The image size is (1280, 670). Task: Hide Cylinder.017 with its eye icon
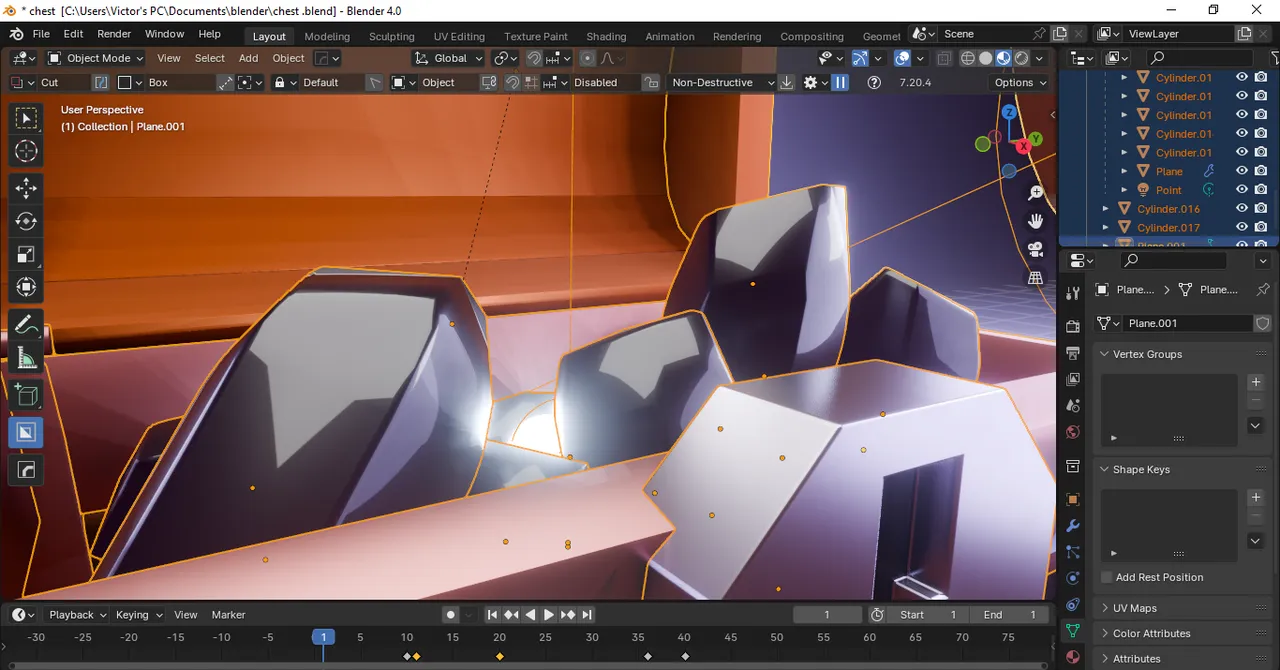coord(1242,228)
